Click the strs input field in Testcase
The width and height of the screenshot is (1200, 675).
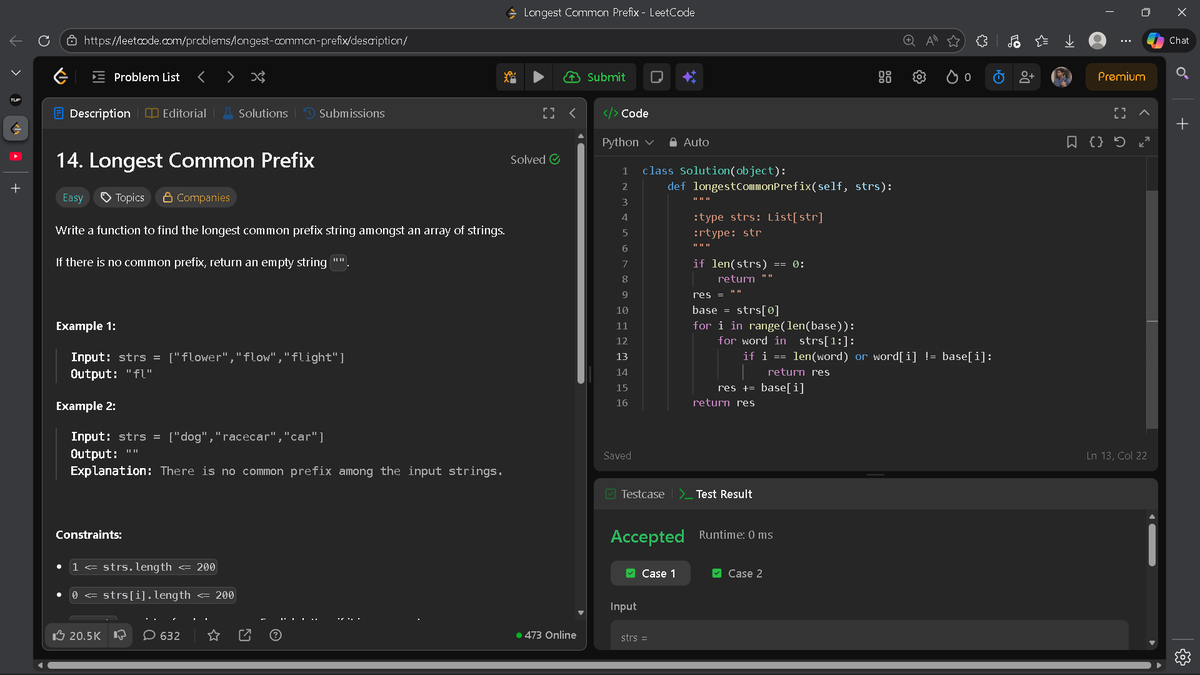(868, 636)
